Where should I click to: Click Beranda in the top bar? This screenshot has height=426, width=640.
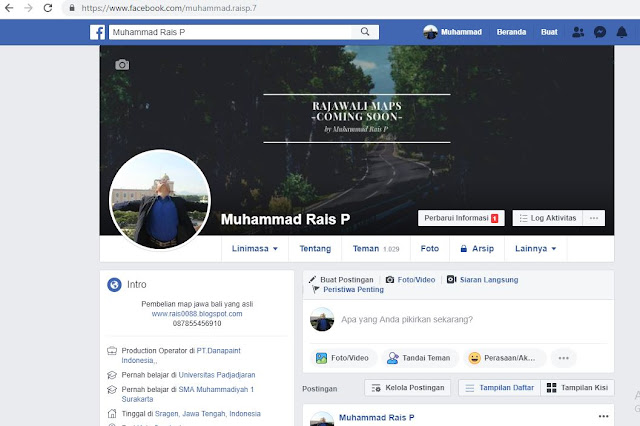511,32
